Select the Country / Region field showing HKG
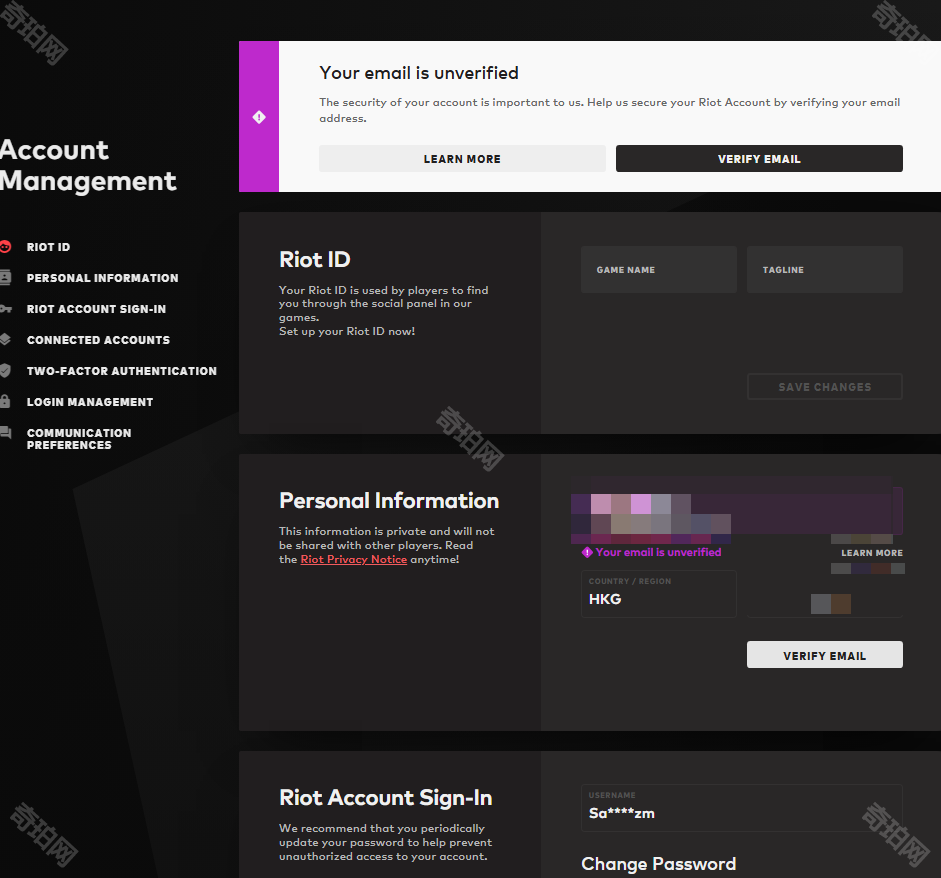941x878 pixels. [x=658, y=594]
